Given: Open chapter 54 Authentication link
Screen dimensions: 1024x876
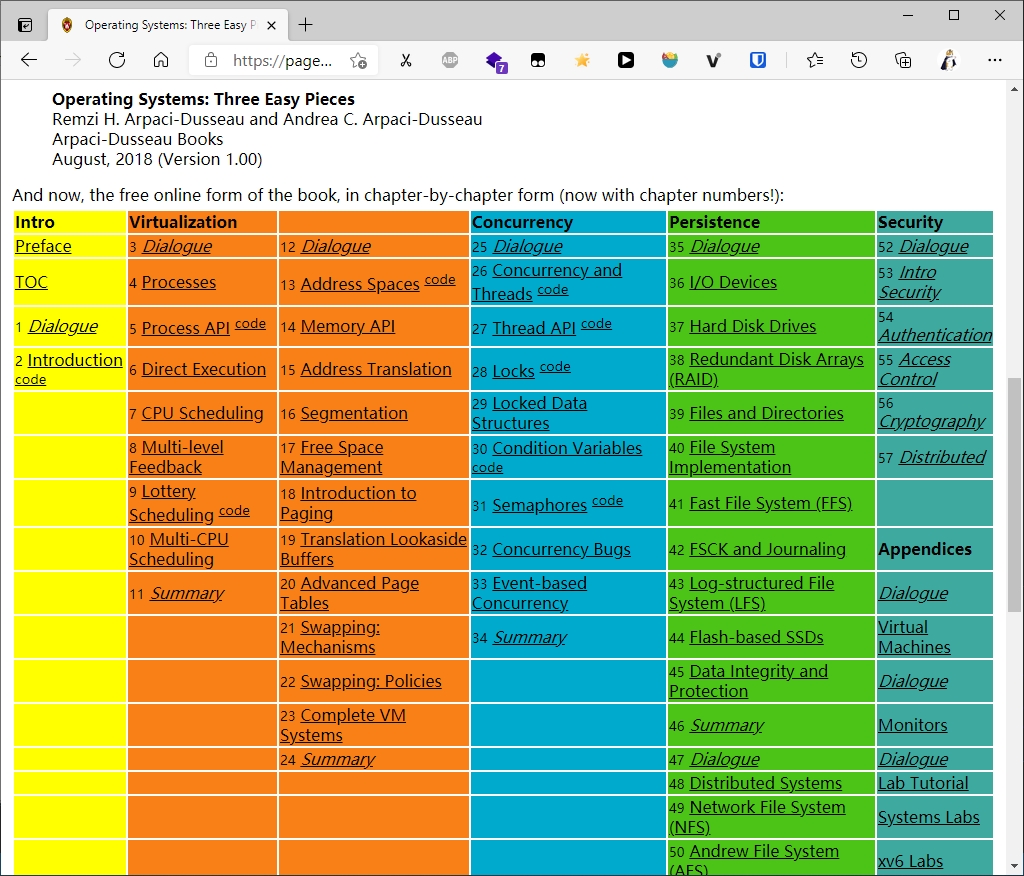Looking at the screenshot, I should pos(935,335).
